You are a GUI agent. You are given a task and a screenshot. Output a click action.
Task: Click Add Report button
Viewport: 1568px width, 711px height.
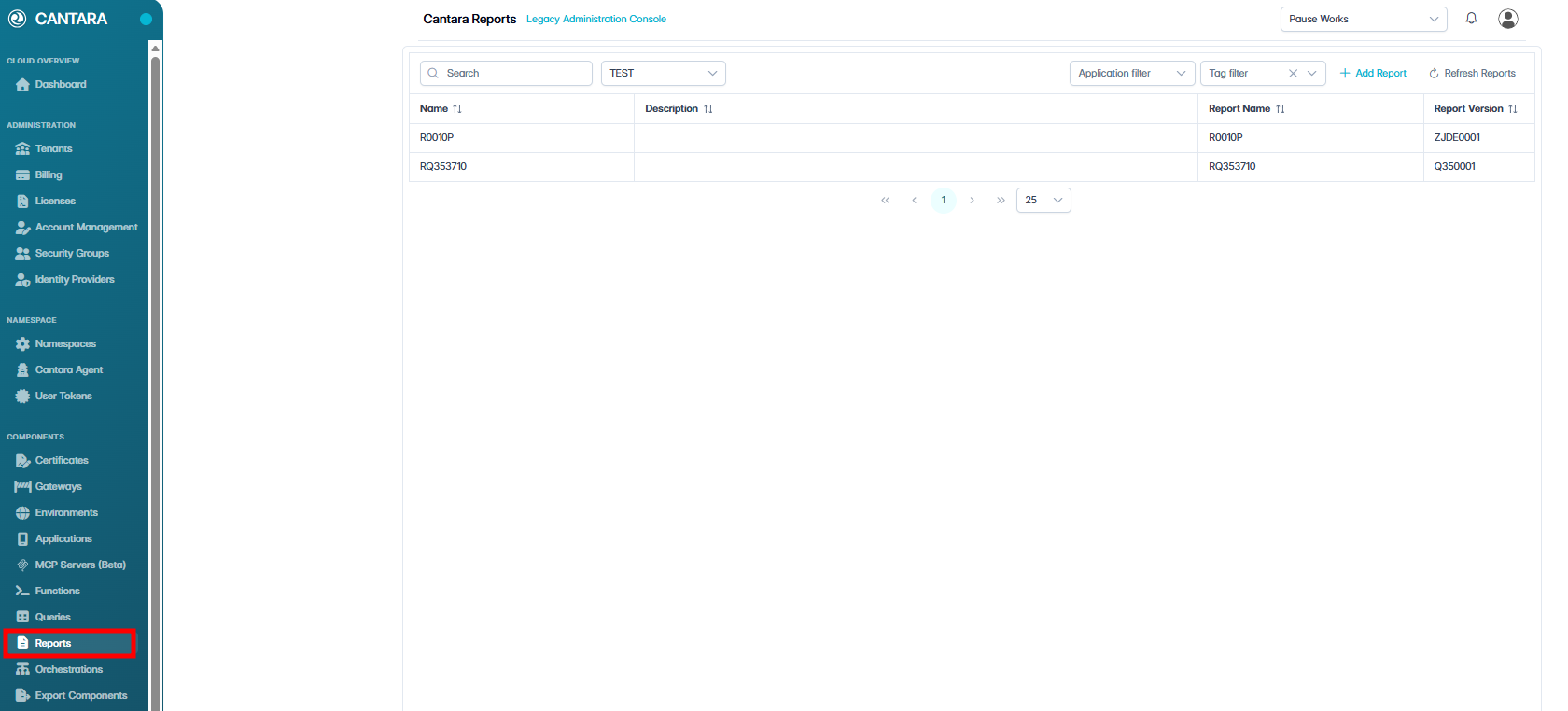pyautogui.click(x=1373, y=73)
